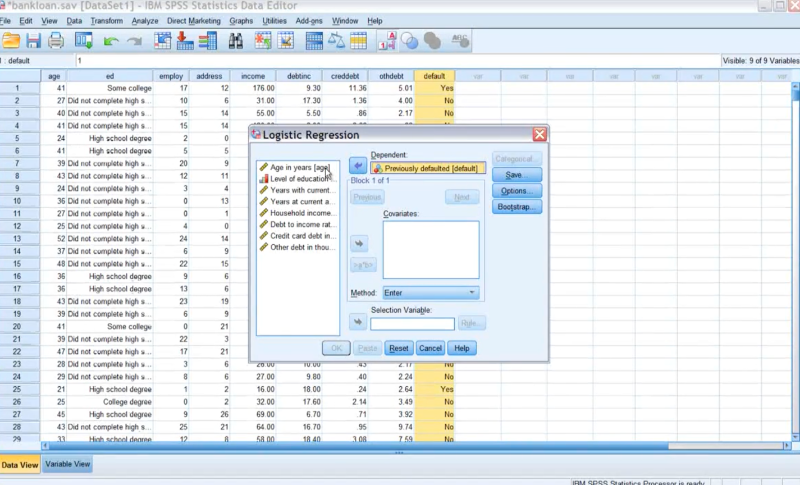This screenshot has width=800, height=485.
Task: Select Household income variable in list
Action: (298, 213)
